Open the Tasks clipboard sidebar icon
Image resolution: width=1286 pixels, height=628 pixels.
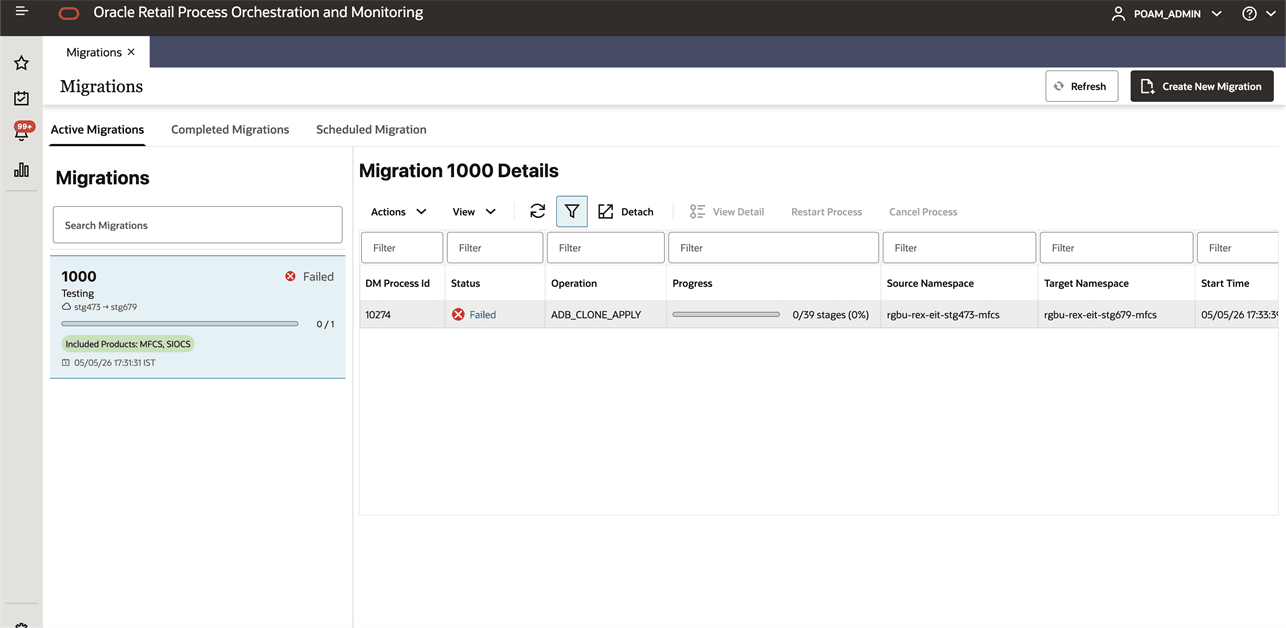[x=21, y=98]
